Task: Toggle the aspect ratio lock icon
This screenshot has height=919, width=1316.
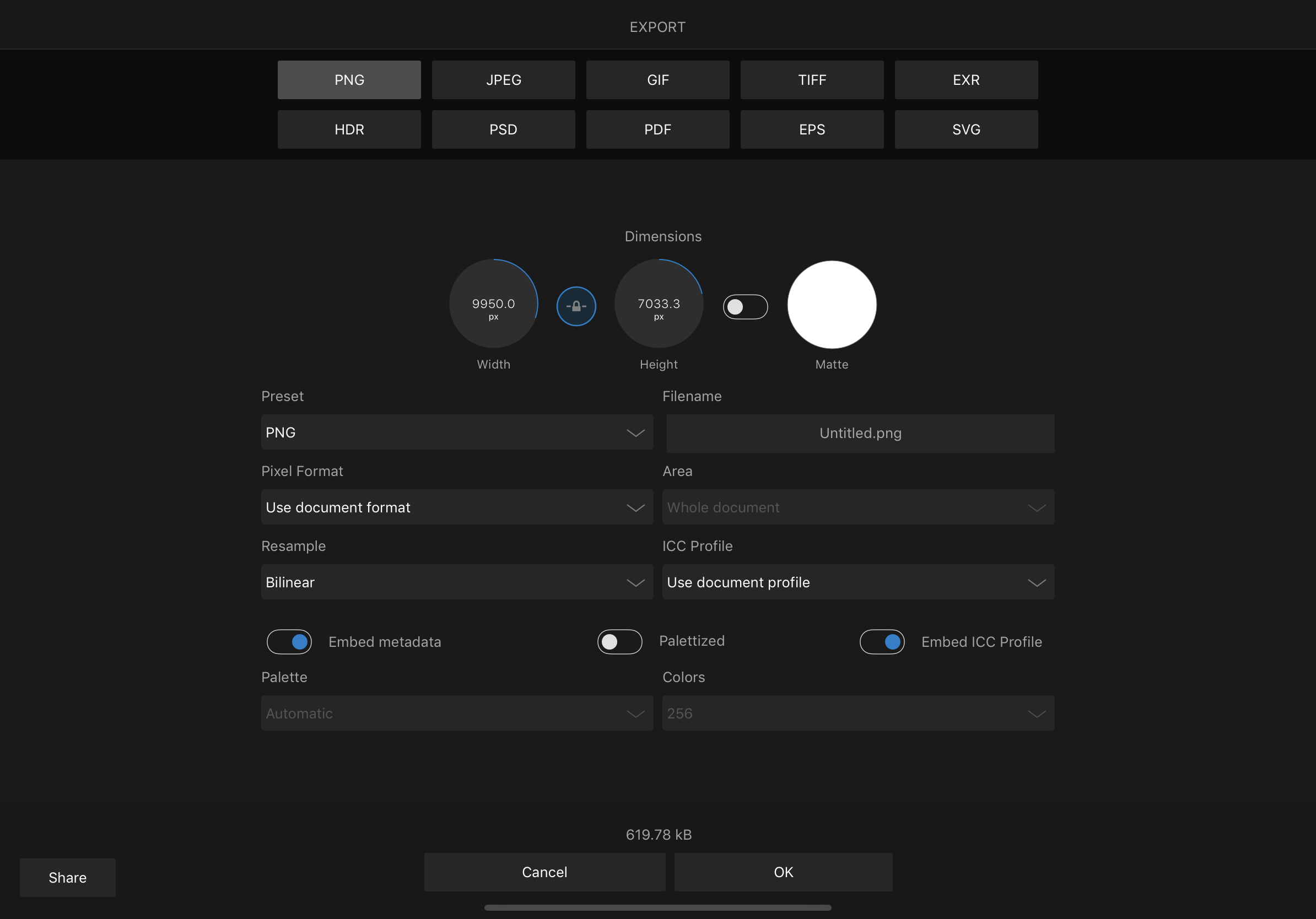Action: (x=576, y=306)
